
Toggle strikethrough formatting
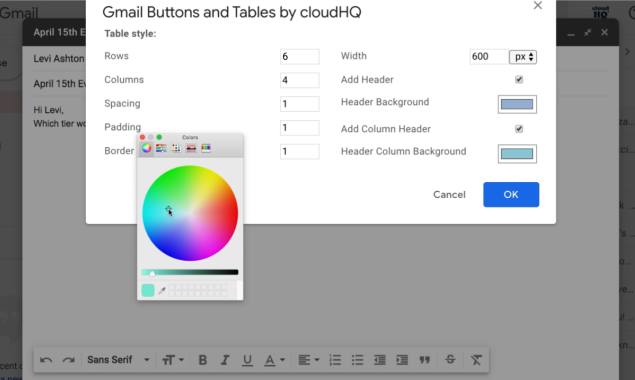tap(450, 359)
